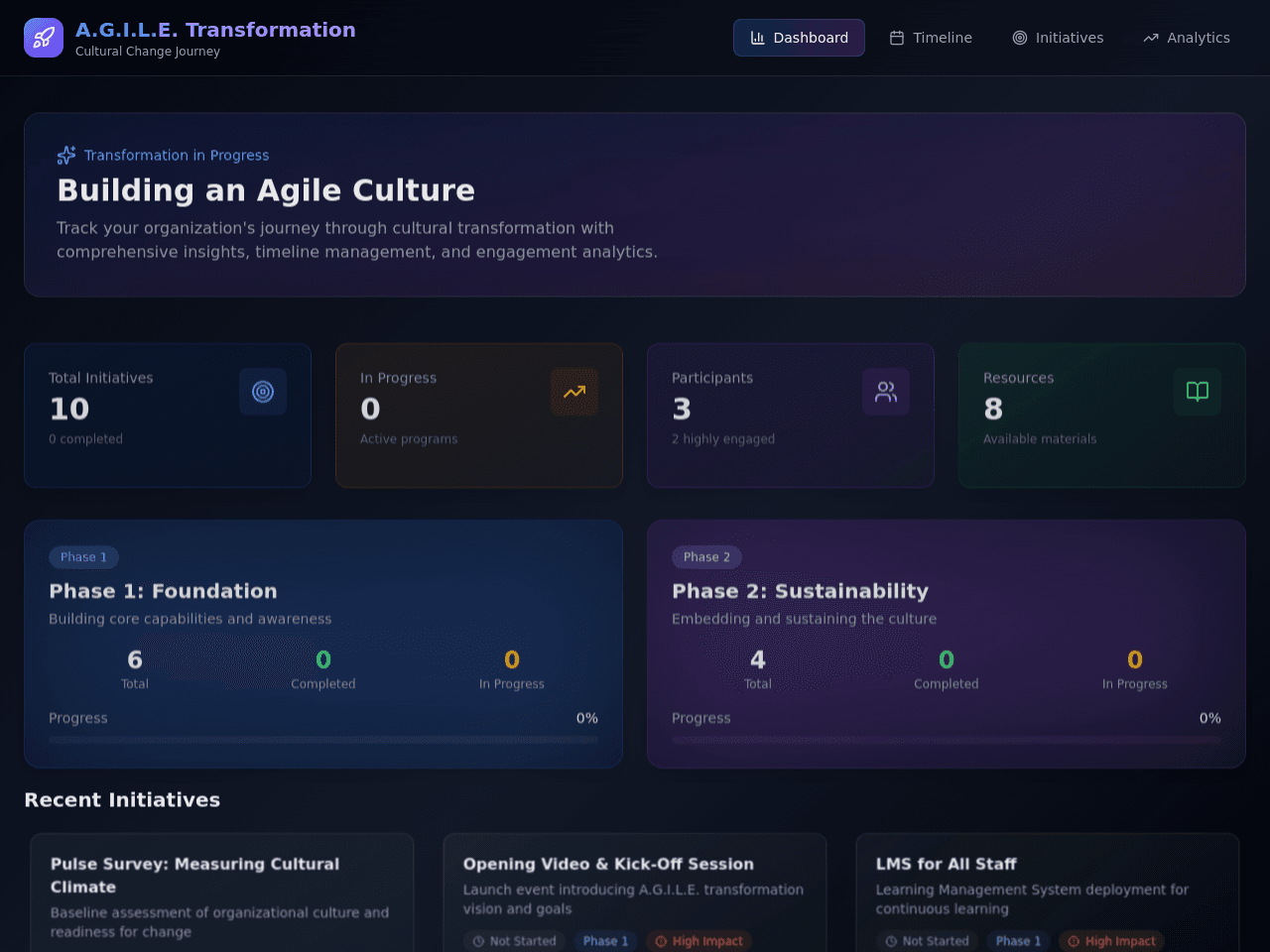1270x952 pixels.
Task: Go to the Initiatives tab
Action: coord(1058,38)
